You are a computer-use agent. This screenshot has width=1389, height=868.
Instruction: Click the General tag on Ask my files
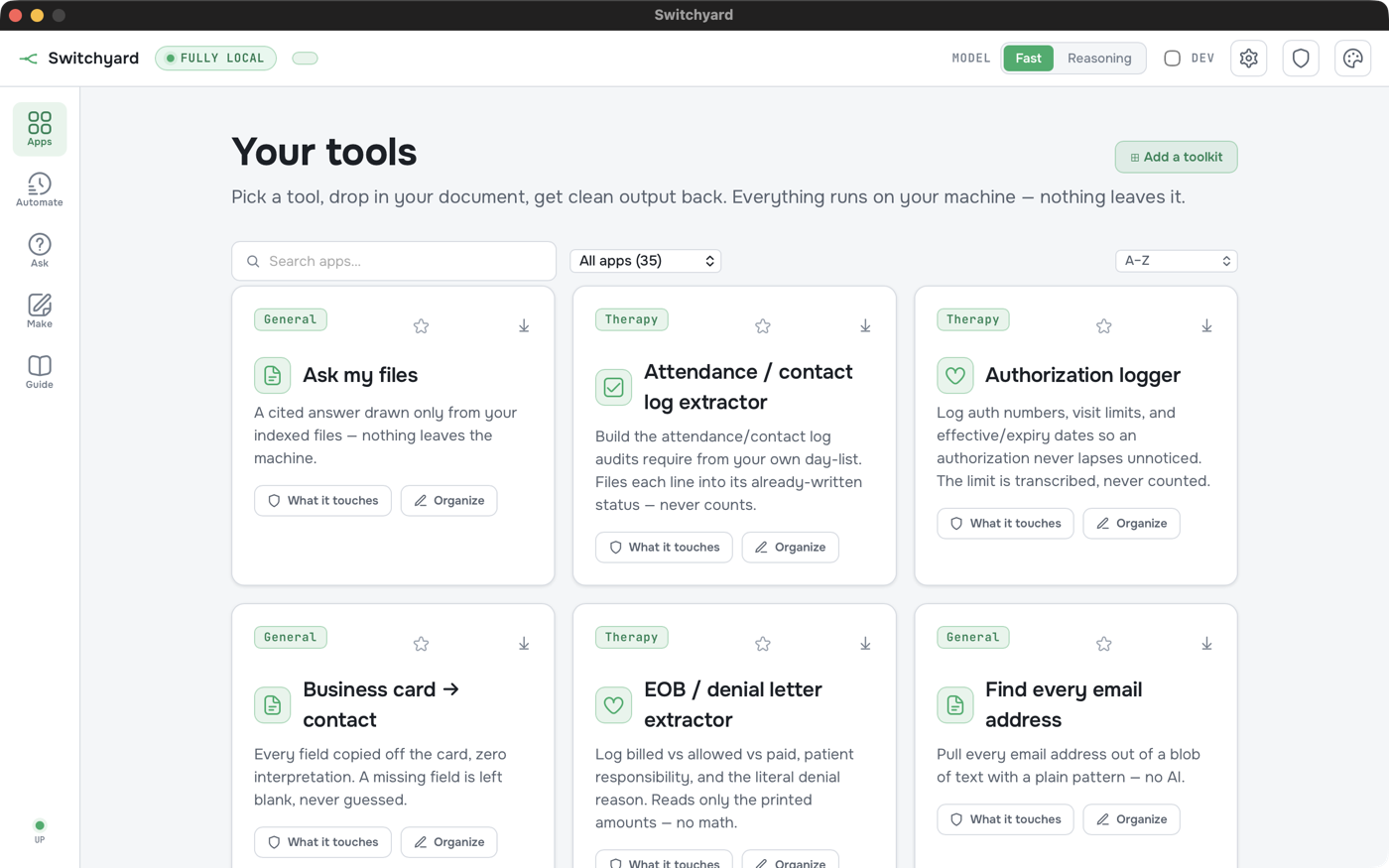click(x=291, y=319)
